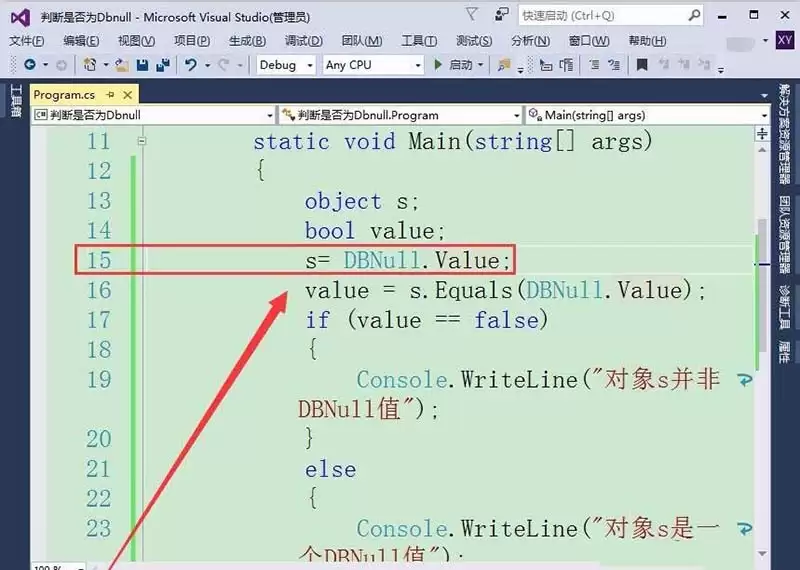Image resolution: width=800 pixels, height=570 pixels.
Task: Open the 工具箱 side panel tab
Action: [x=15, y=101]
